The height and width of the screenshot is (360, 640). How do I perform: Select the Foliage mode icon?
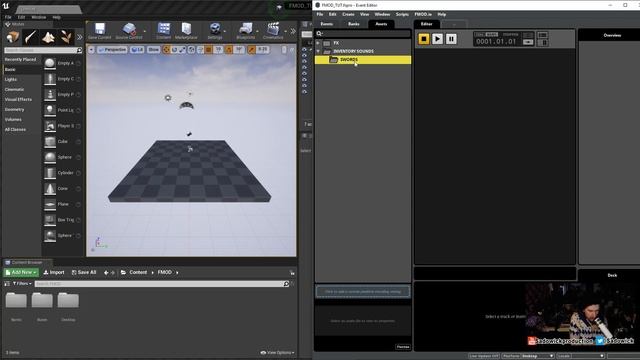66,37
